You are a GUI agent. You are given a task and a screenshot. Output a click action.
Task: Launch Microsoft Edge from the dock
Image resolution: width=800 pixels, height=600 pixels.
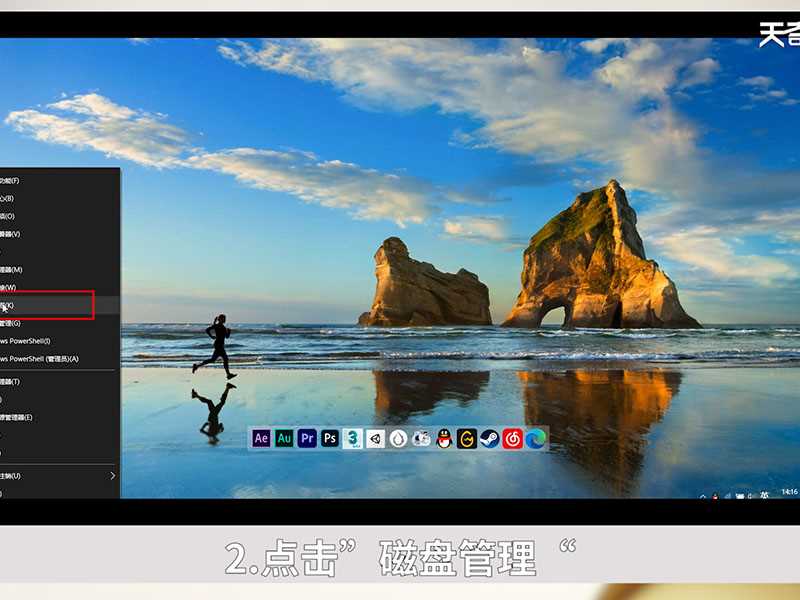[x=536, y=438]
